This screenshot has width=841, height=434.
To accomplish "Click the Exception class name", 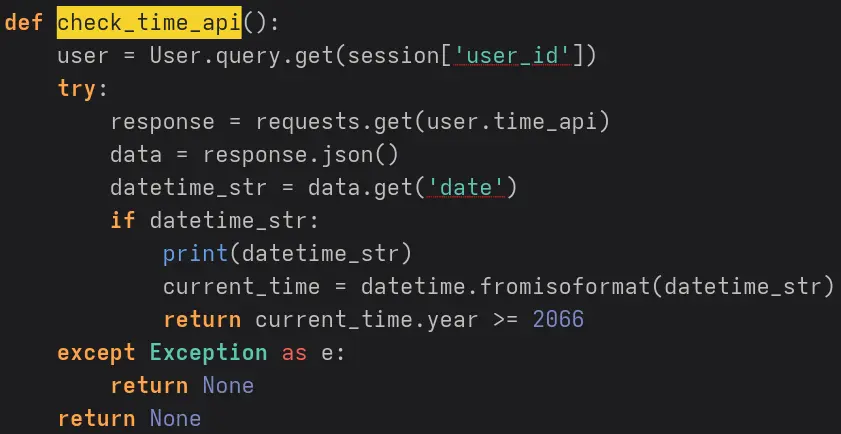I will pyautogui.click(x=208, y=353).
